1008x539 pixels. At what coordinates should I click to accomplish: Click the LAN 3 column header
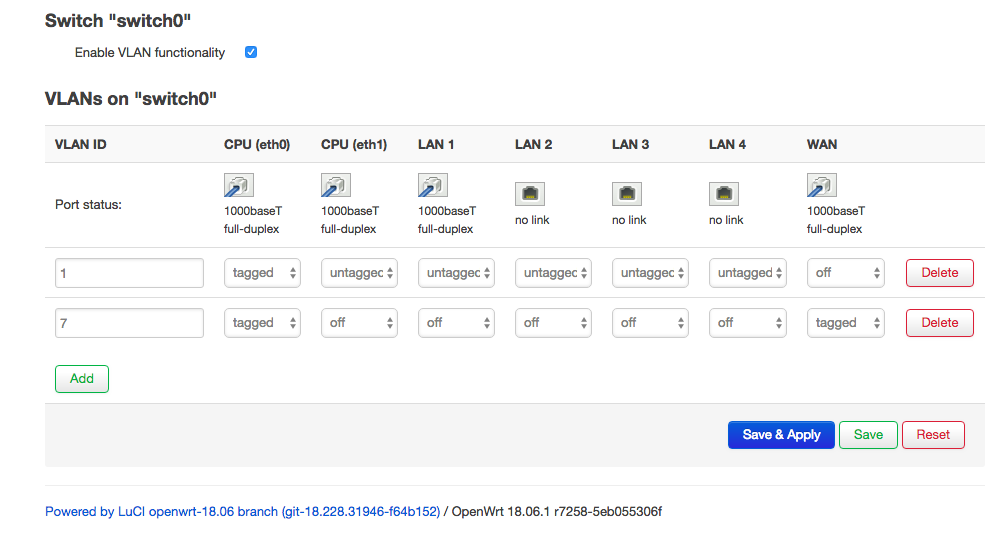pyautogui.click(x=630, y=144)
